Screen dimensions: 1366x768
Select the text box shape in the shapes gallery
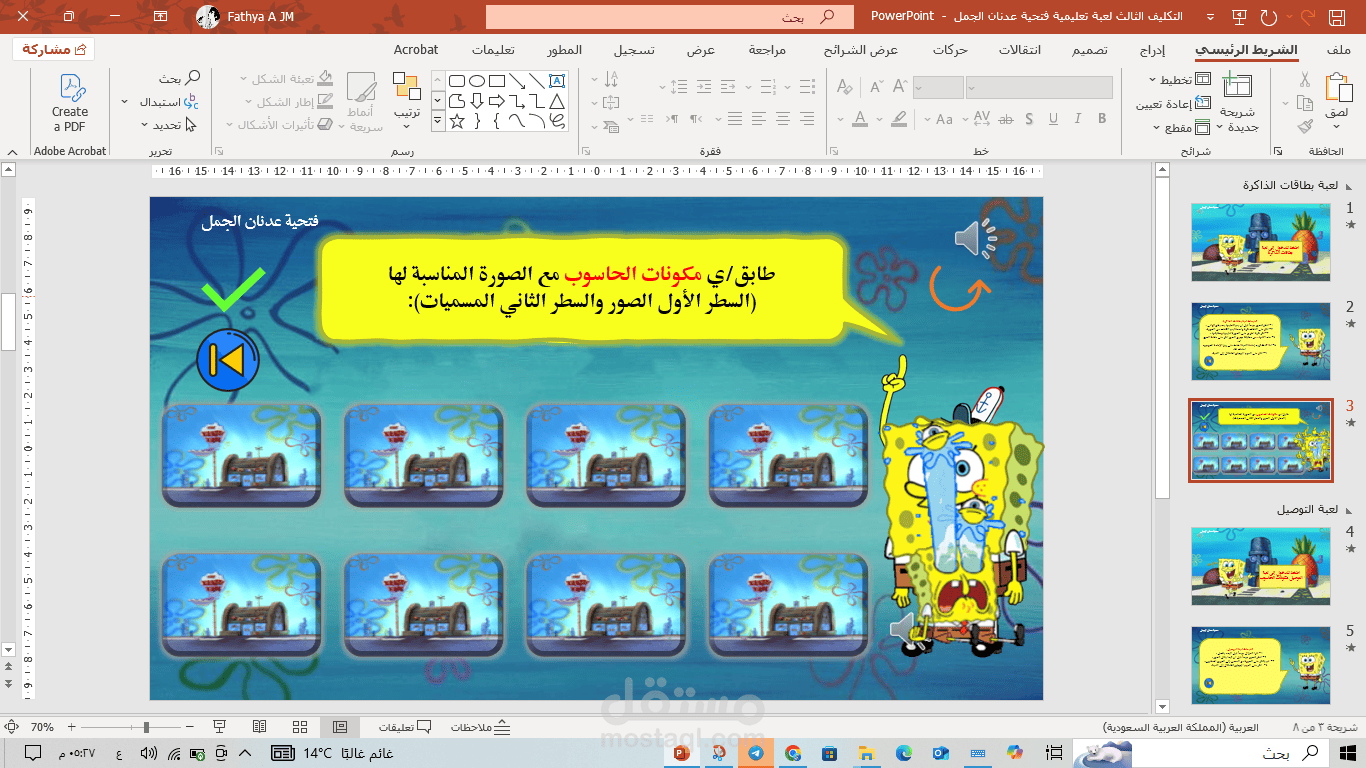tap(557, 80)
